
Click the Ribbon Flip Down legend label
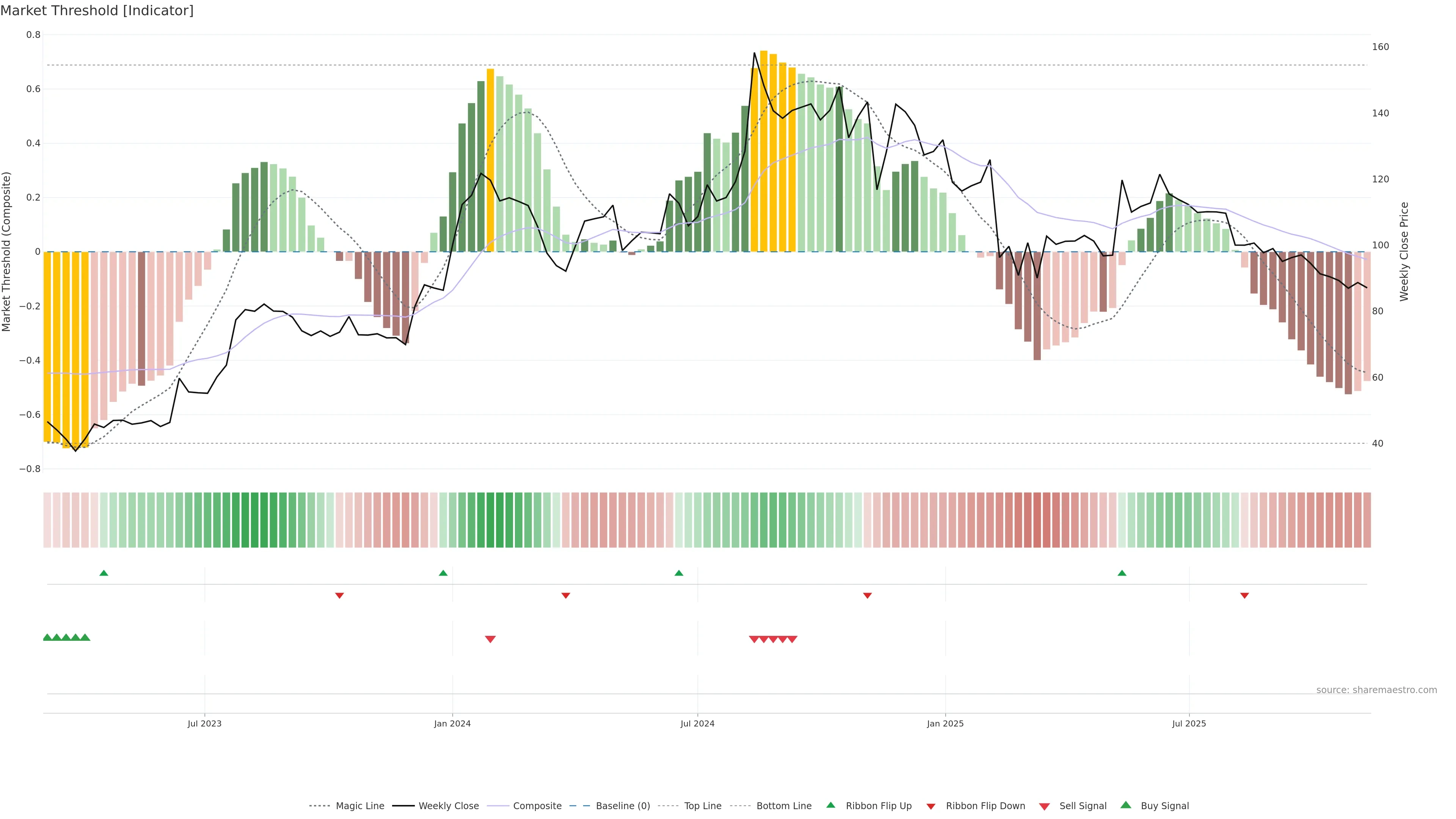[x=985, y=806]
